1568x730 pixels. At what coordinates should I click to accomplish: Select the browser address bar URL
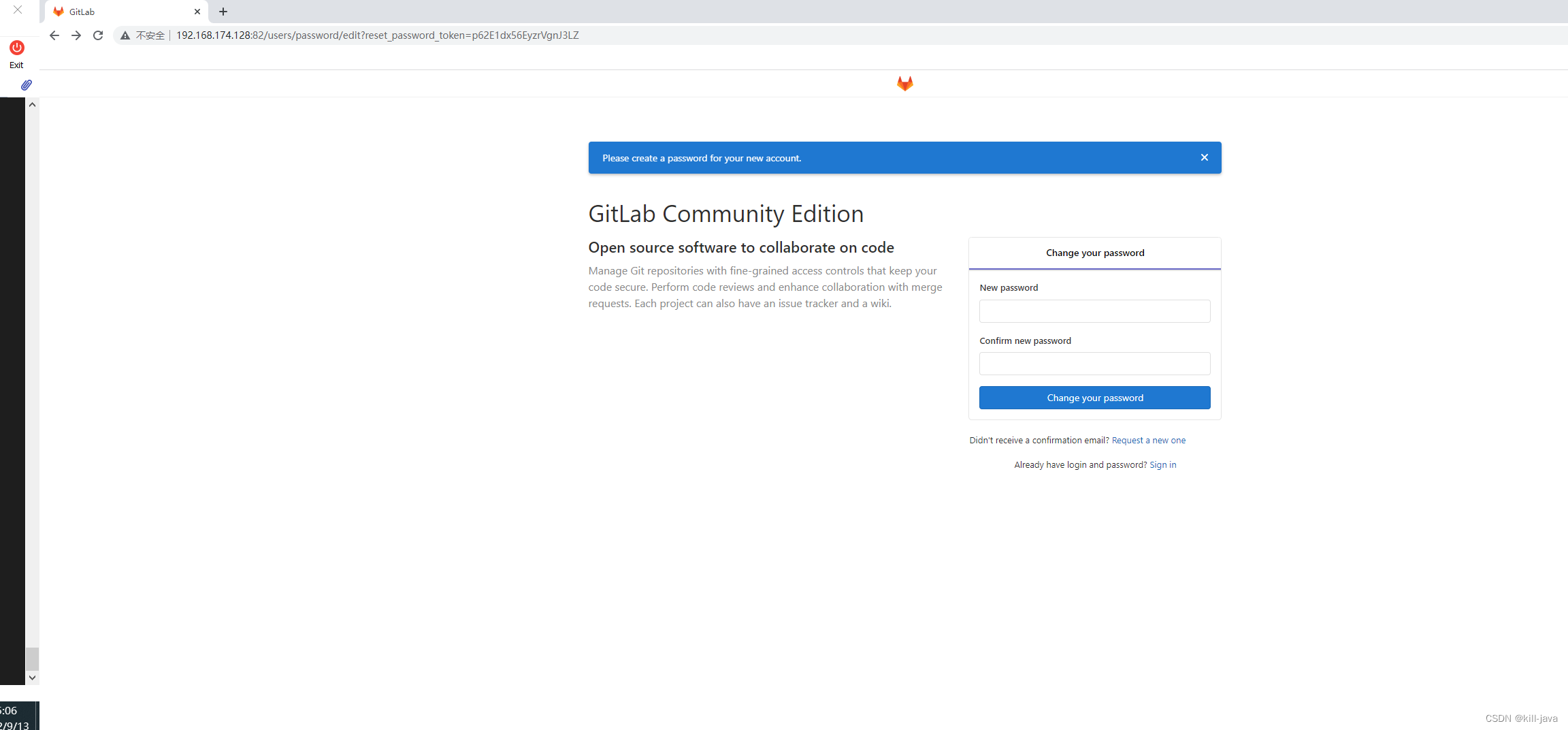point(378,35)
